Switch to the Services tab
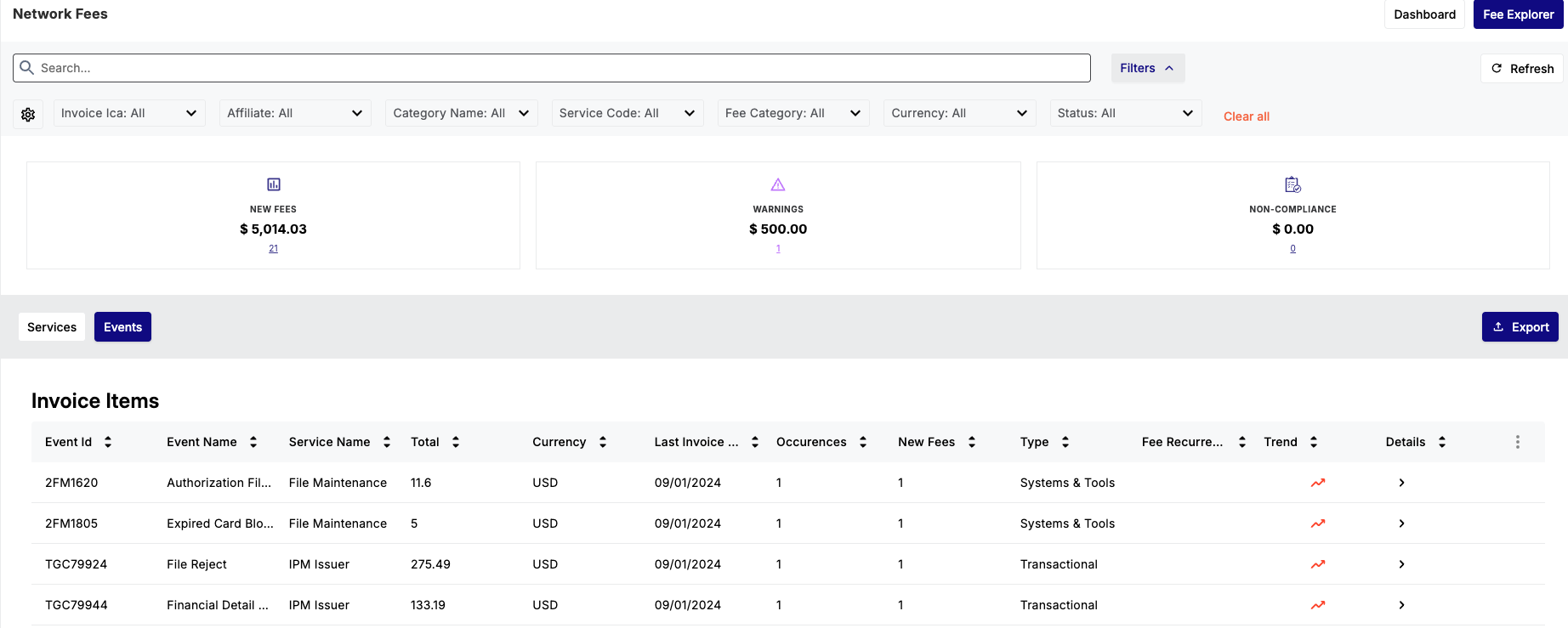Image resolution: width=1568 pixels, height=628 pixels. 52,327
